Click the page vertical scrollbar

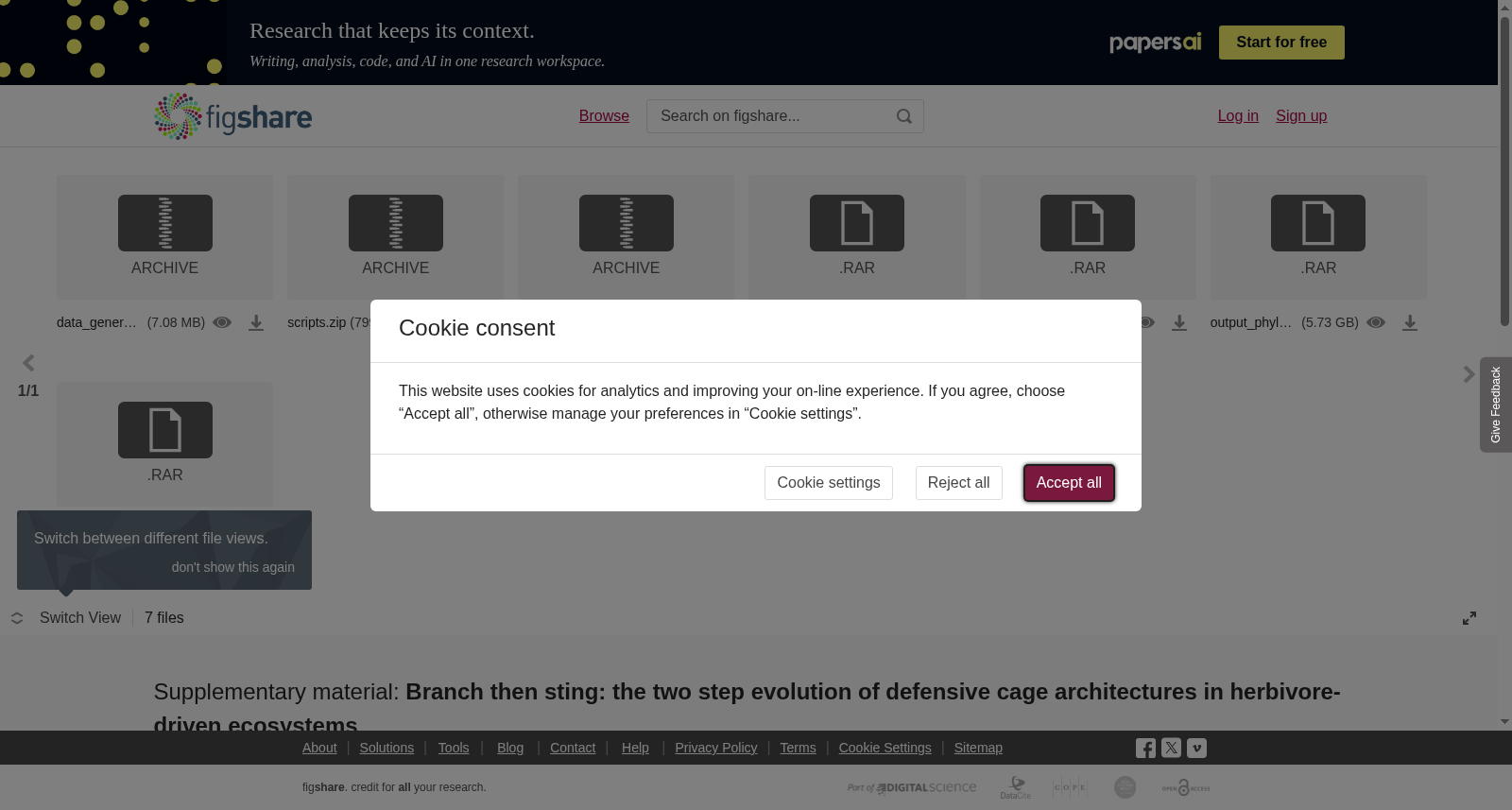(x=1504, y=170)
